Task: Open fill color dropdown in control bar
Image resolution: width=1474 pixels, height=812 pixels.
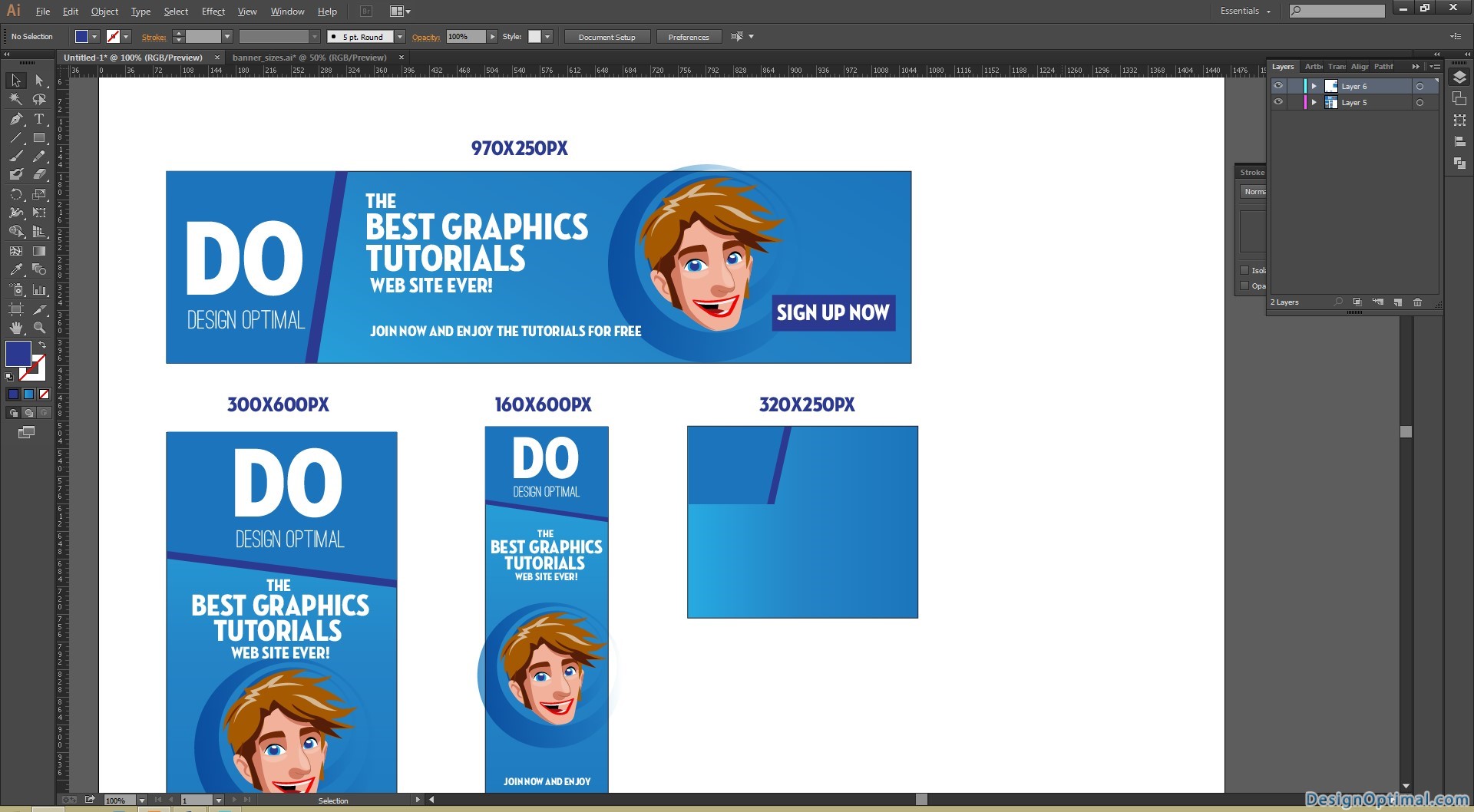Action: [95, 37]
